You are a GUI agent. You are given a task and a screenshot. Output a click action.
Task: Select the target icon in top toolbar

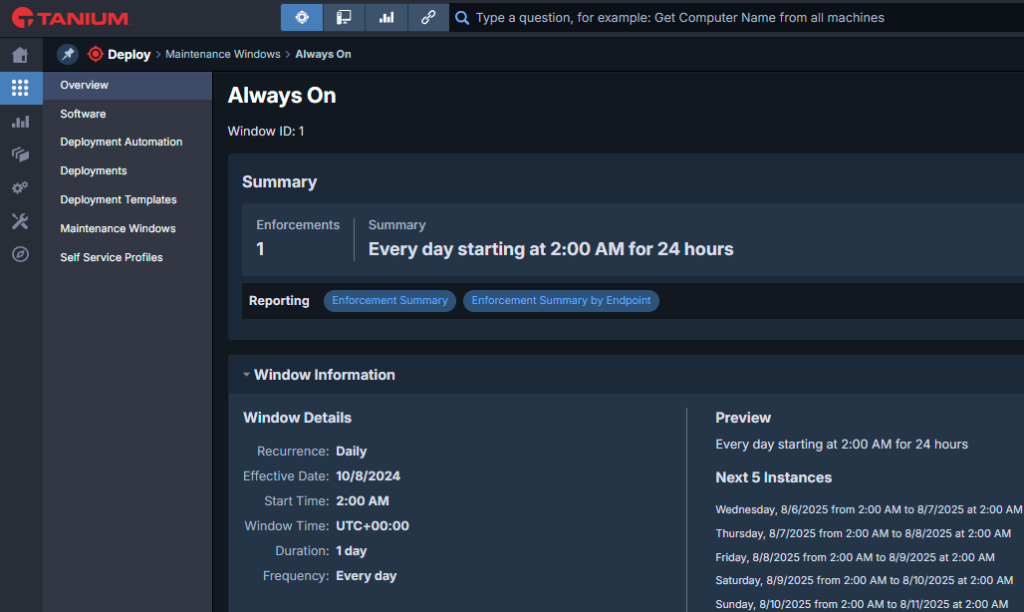pos(302,17)
